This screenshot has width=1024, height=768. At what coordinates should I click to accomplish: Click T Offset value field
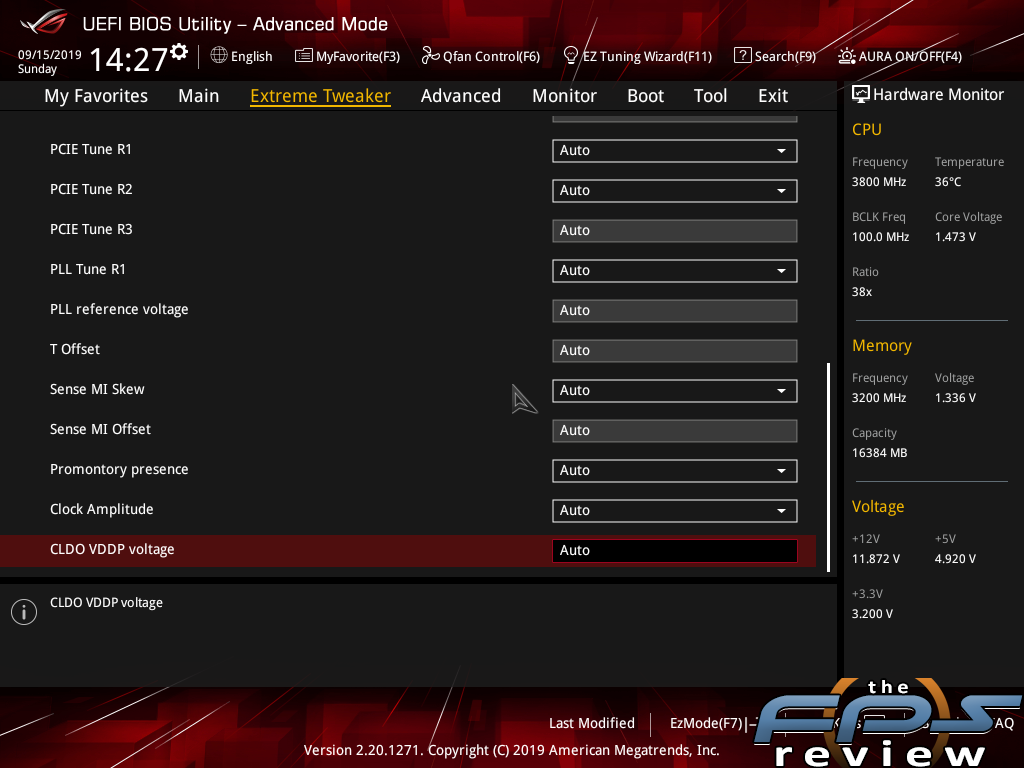[x=675, y=351]
